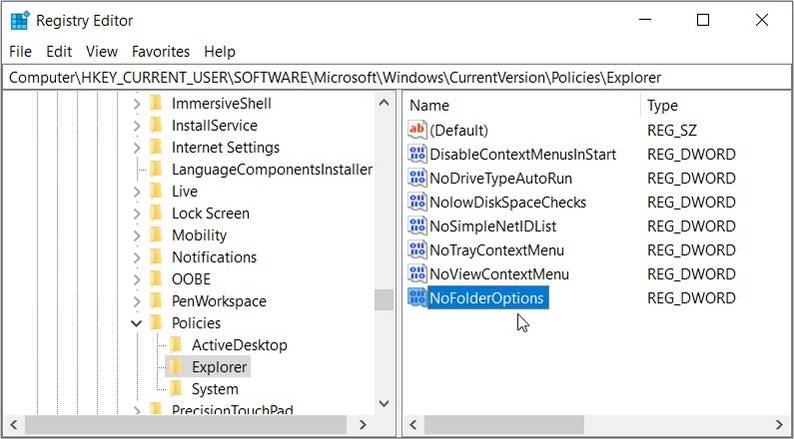Click the Live folder icon
The height and width of the screenshot is (439, 794).
(x=156, y=191)
